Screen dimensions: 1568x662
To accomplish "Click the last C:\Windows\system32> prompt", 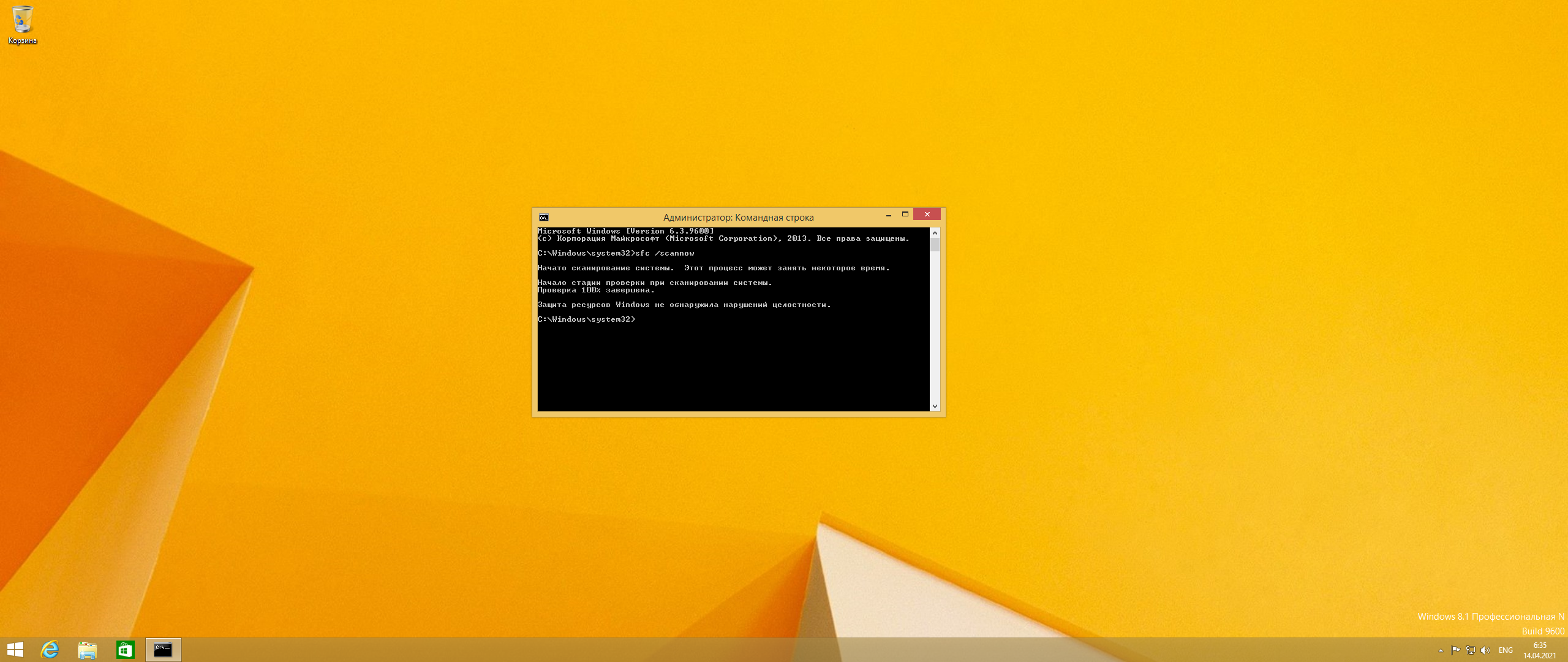I will pos(587,319).
